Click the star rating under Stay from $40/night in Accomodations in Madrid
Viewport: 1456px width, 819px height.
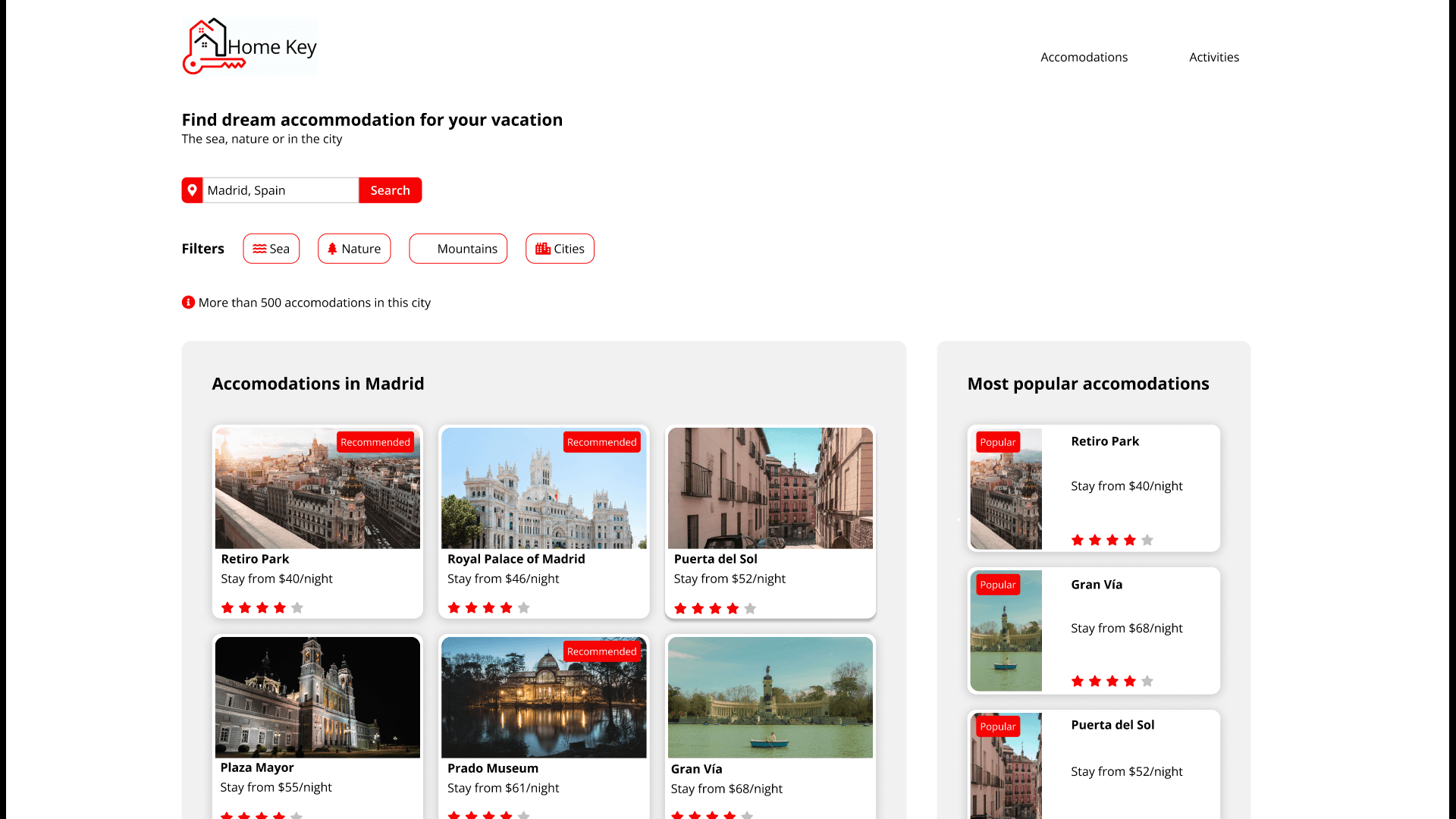(262, 607)
